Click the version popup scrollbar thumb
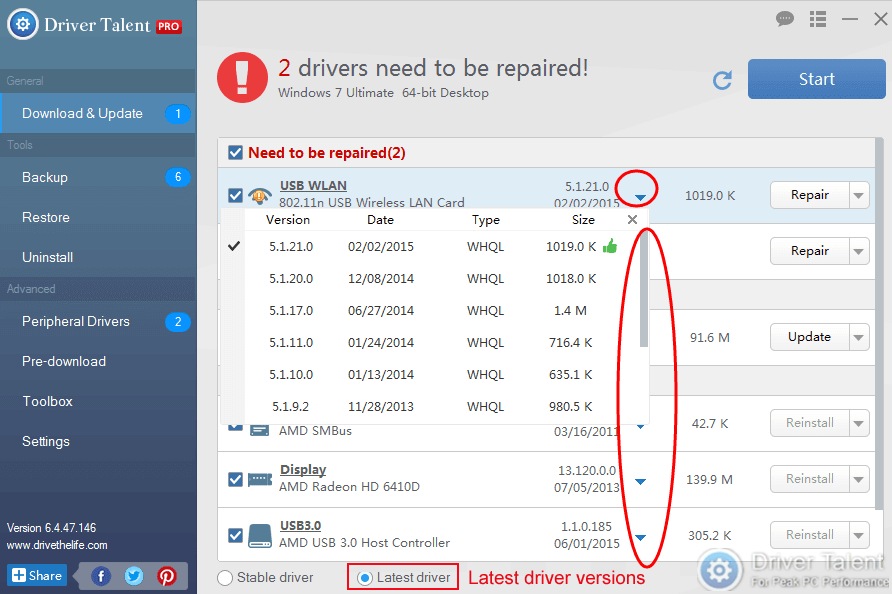The width and height of the screenshot is (892, 594). pyautogui.click(x=643, y=288)
